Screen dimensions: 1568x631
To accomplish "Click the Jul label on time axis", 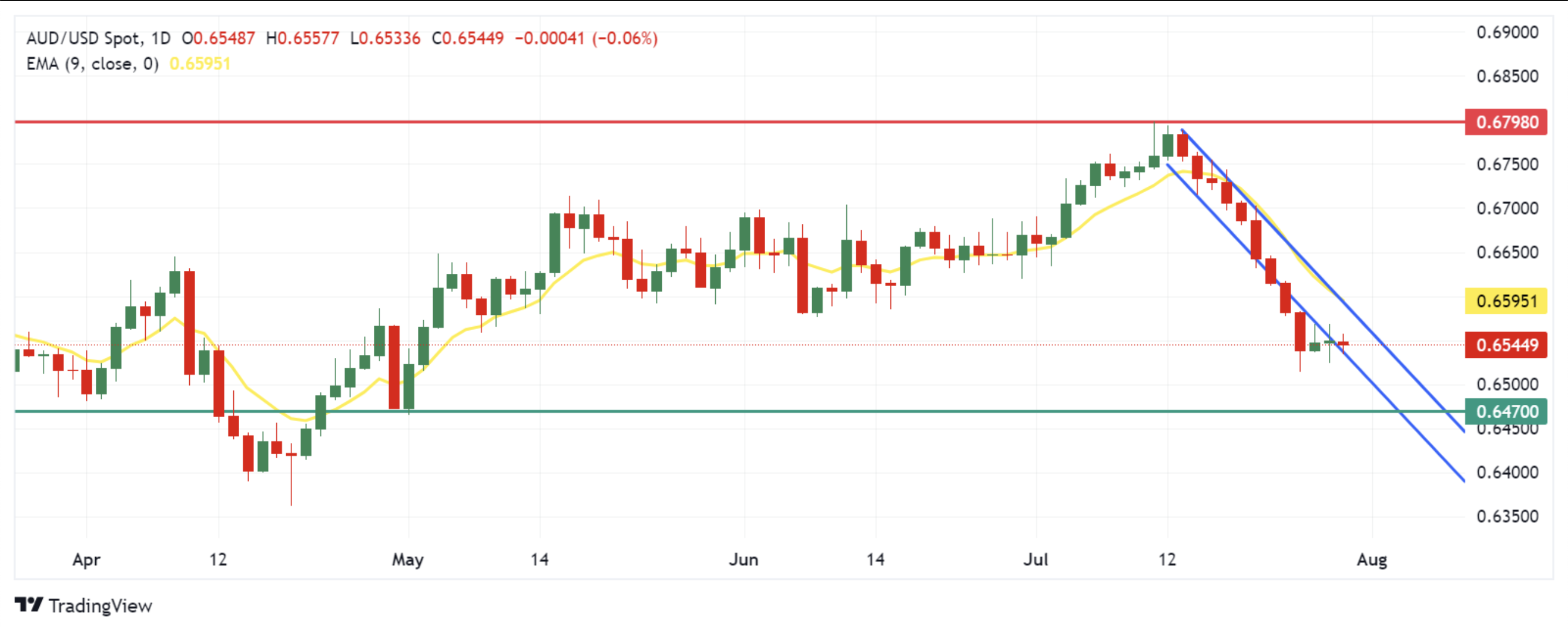I will tap(1036, 559).
